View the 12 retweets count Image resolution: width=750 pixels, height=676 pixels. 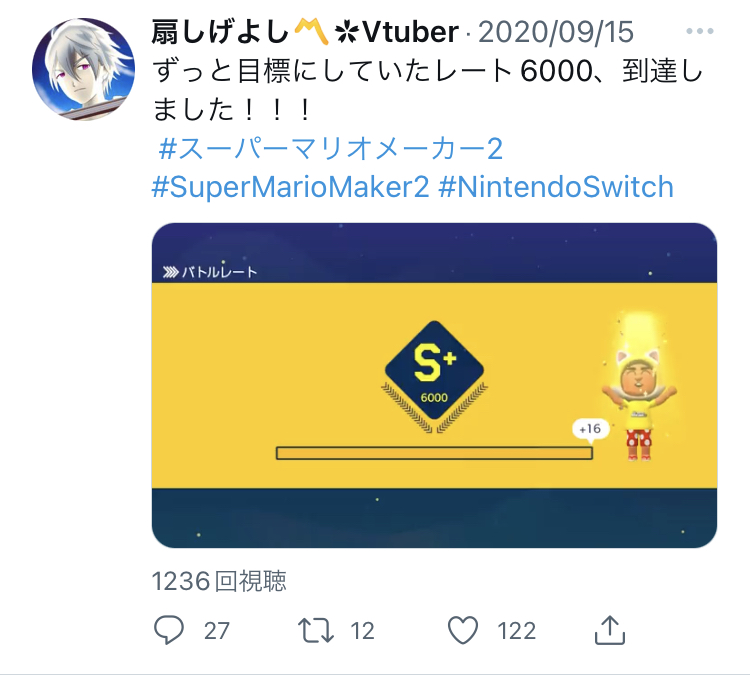pyautogui.click(x=362, y=631)
